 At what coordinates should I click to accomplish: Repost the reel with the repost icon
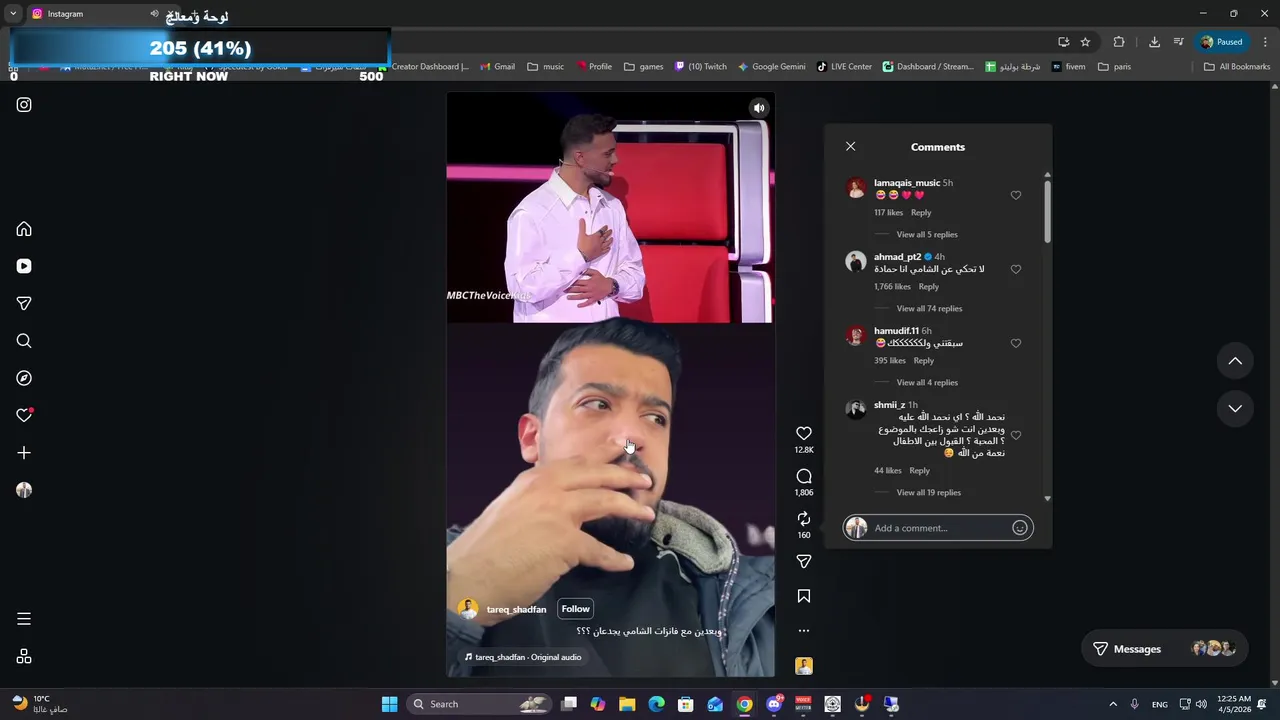[x=804, y=518]
